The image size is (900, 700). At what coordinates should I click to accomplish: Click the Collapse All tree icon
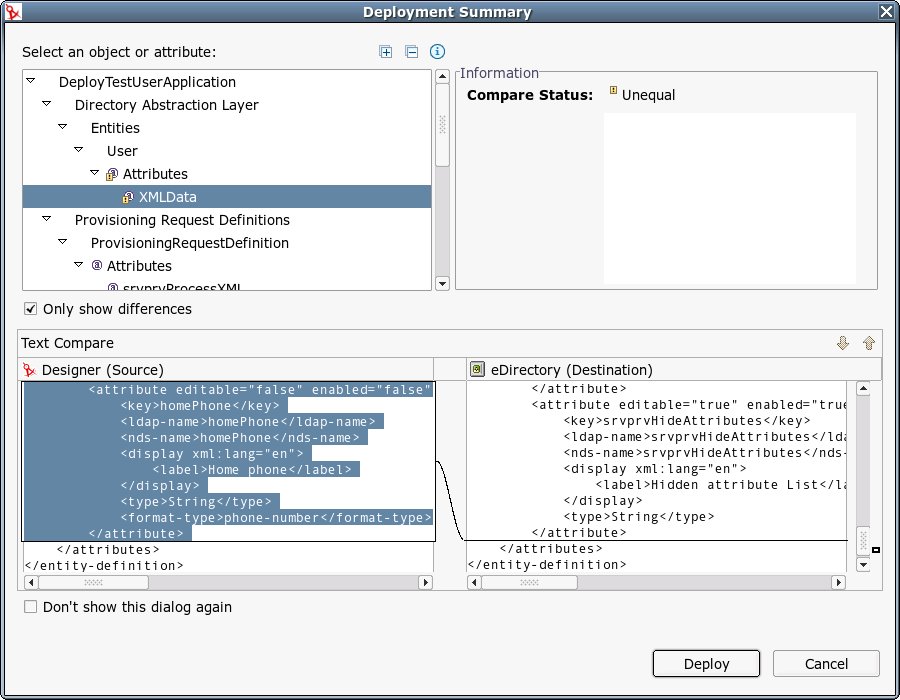pyautogui.click(x=412, y=52)
